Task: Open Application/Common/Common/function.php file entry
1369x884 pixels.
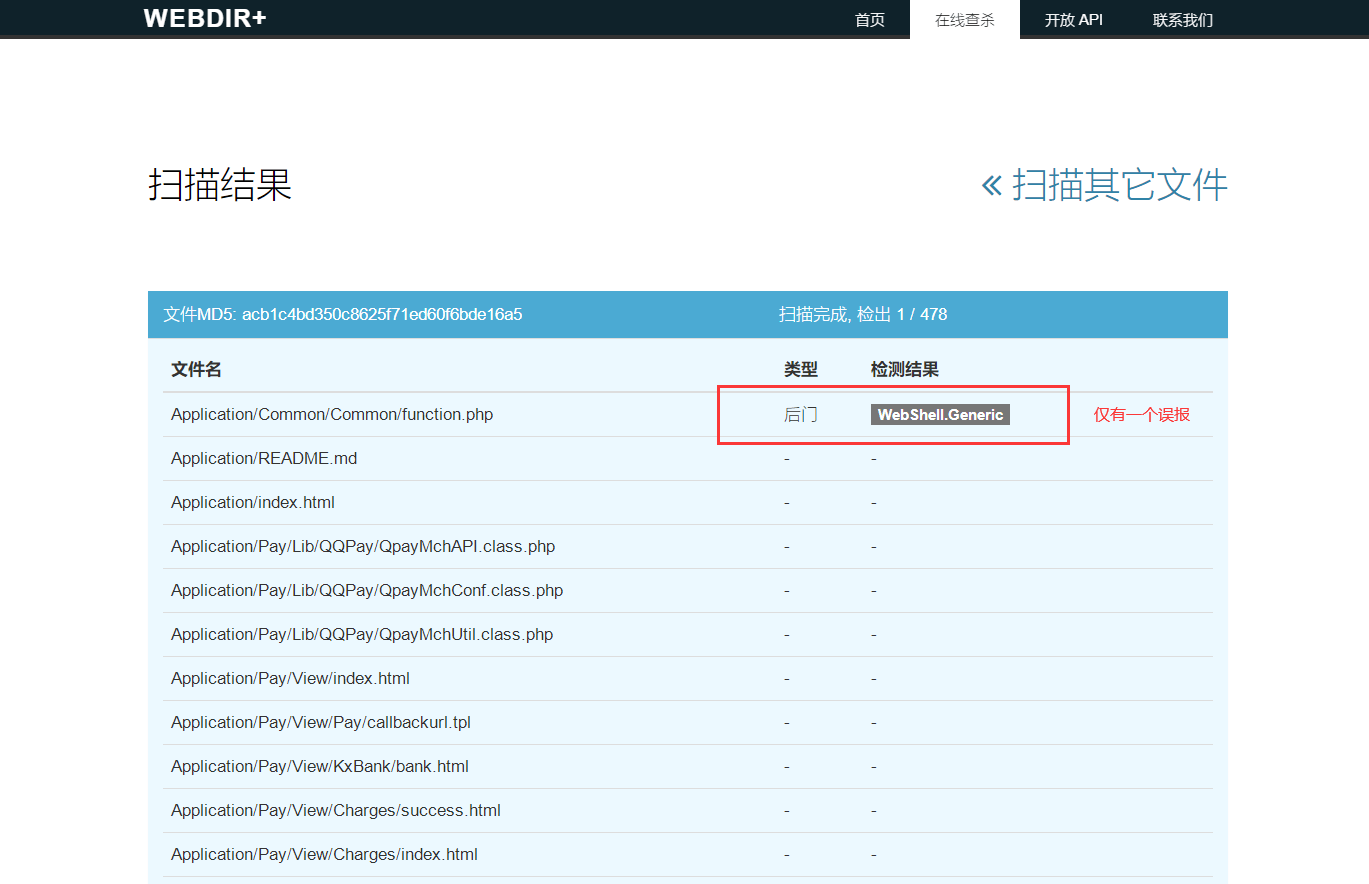Action: tap(331, 414)
